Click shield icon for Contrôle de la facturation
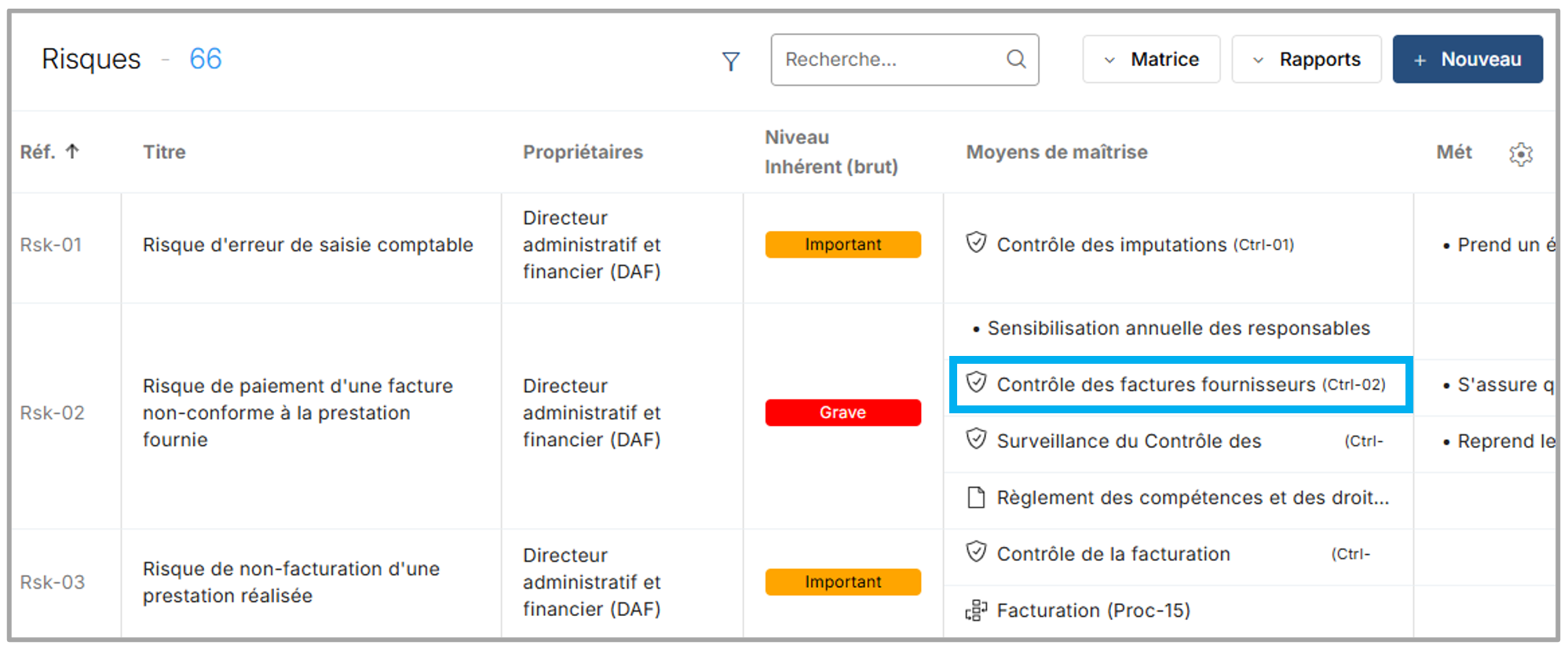 tap(976, 552)
